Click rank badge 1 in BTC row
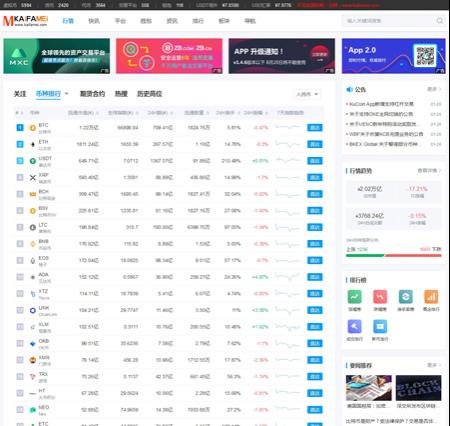This screenshot has width=450, height=426. coord(20,128)
